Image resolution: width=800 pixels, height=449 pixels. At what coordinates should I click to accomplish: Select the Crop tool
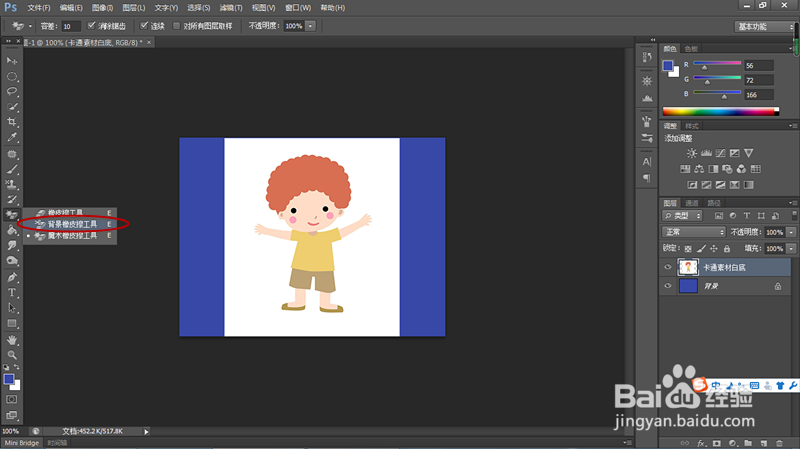12,122
